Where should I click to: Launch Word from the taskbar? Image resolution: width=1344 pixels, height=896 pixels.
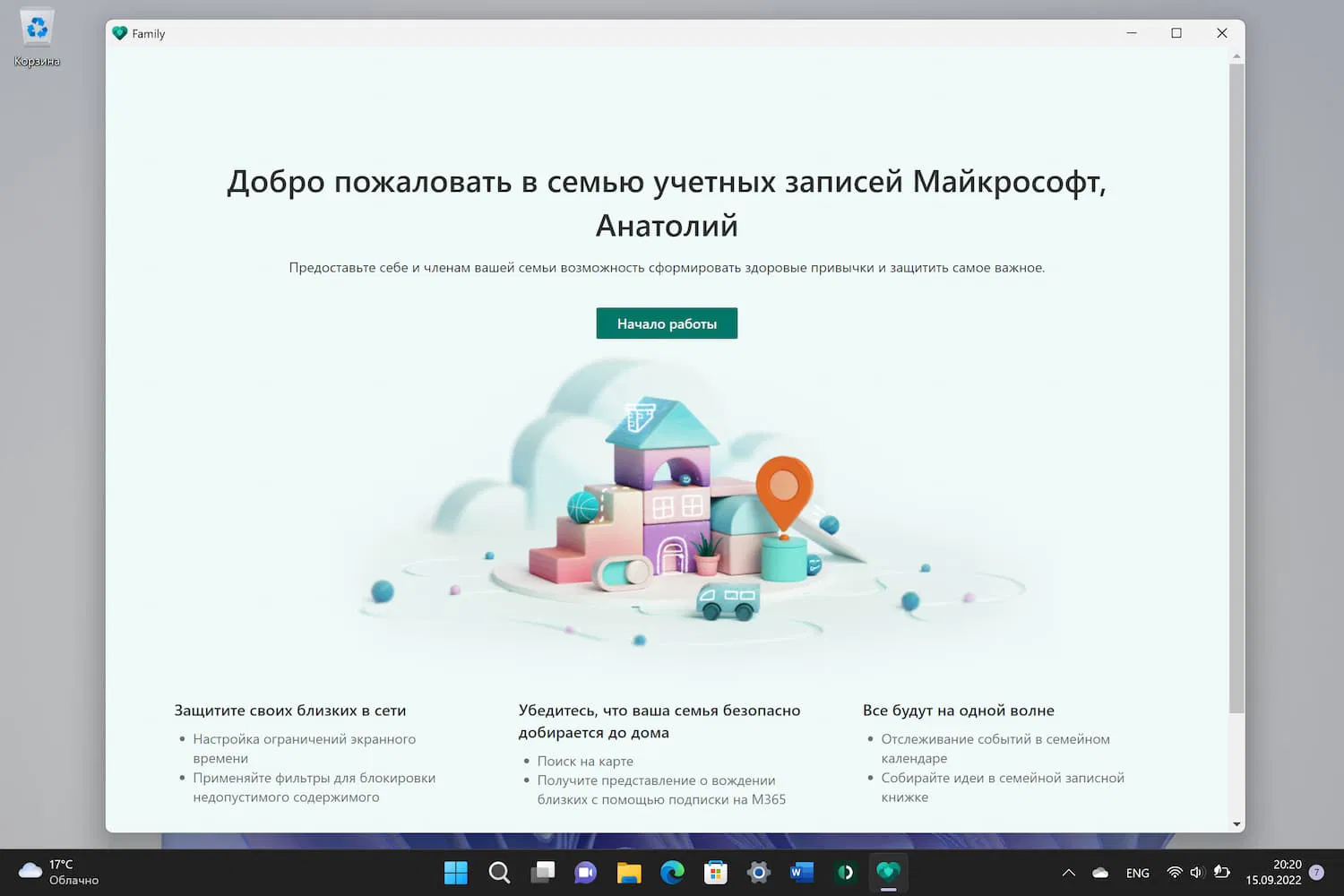[x=802, y=873]
